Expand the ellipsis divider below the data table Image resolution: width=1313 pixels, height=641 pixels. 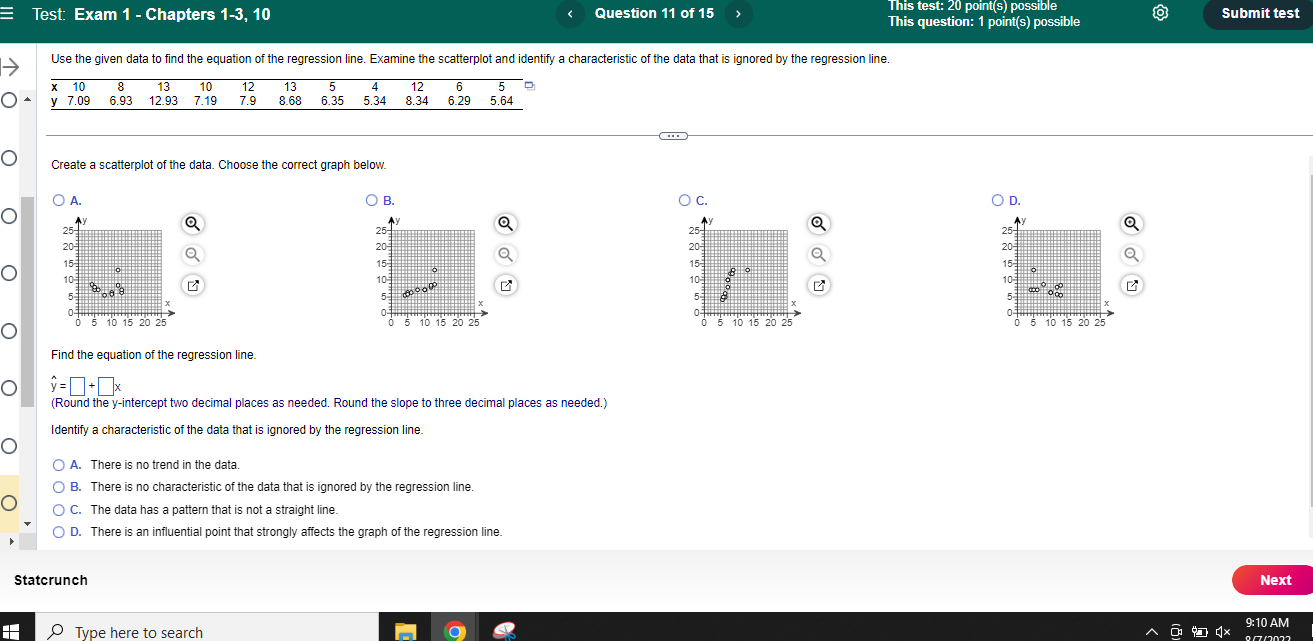coord(673,135)
